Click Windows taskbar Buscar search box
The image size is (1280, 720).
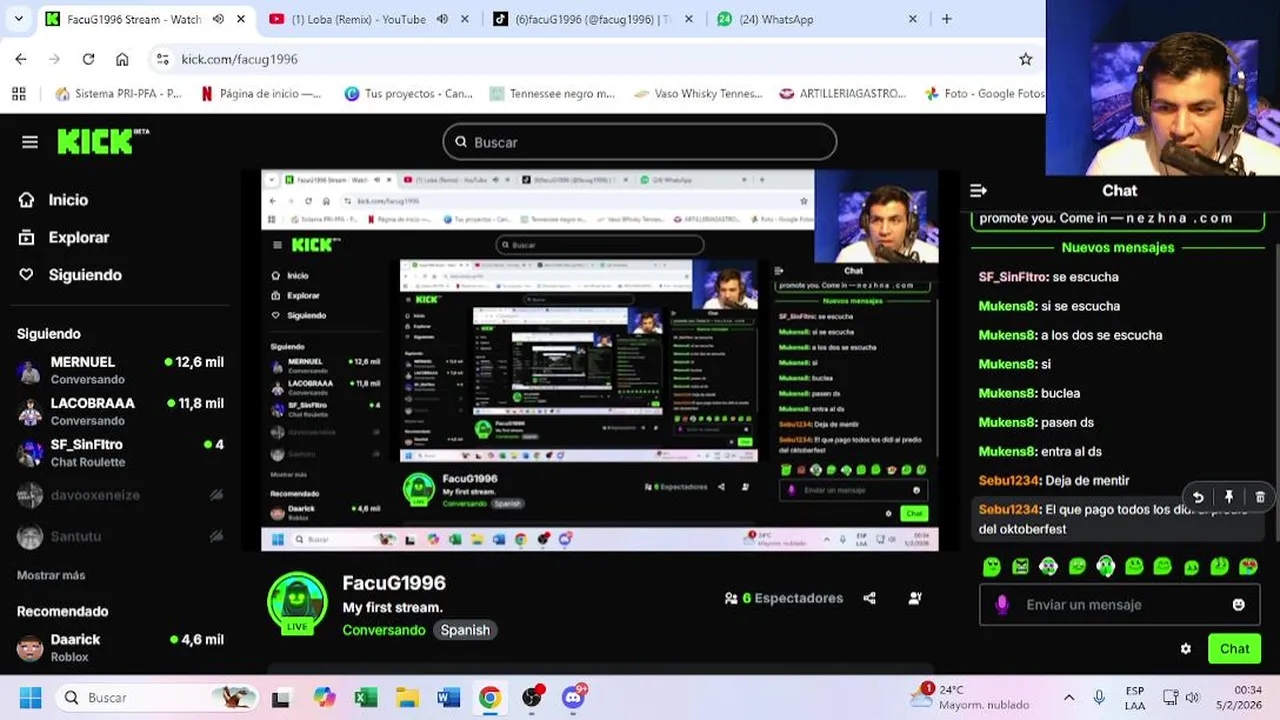click(157, 697)
